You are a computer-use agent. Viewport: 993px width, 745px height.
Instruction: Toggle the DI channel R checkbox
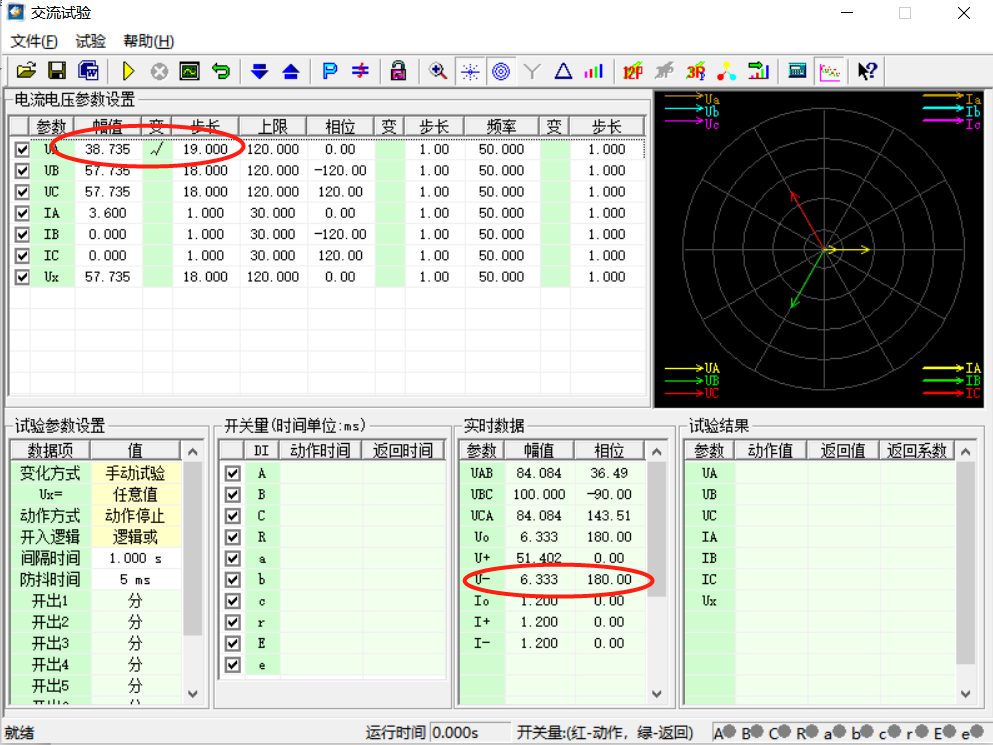pyautogui.click(x=233, y=537)
